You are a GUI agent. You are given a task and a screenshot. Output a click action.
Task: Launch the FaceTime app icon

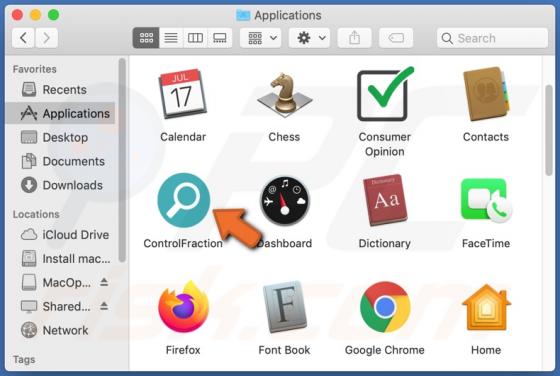pyautogui.click(x=486, y=200)
